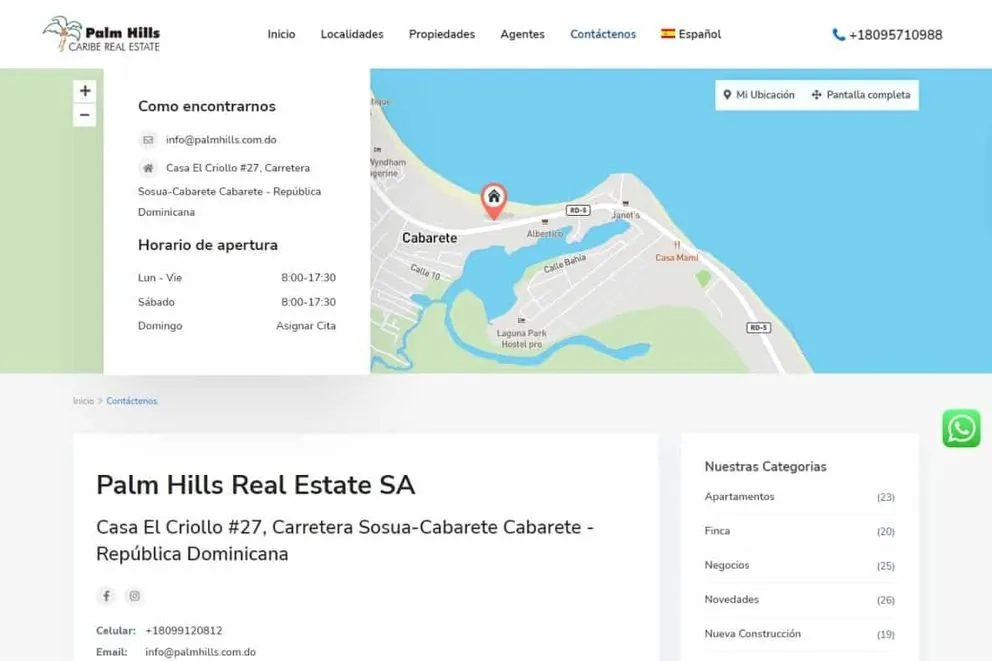Image resolution: width=992 pixels, height=661 pixels.
Task: Click info@palmhills.com.do in Como encontrarnos panel
Action: click(x=221, y=140)
